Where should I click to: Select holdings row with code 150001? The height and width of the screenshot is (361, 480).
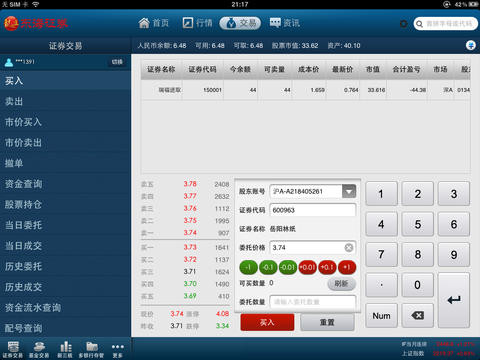tap(305, 90)
